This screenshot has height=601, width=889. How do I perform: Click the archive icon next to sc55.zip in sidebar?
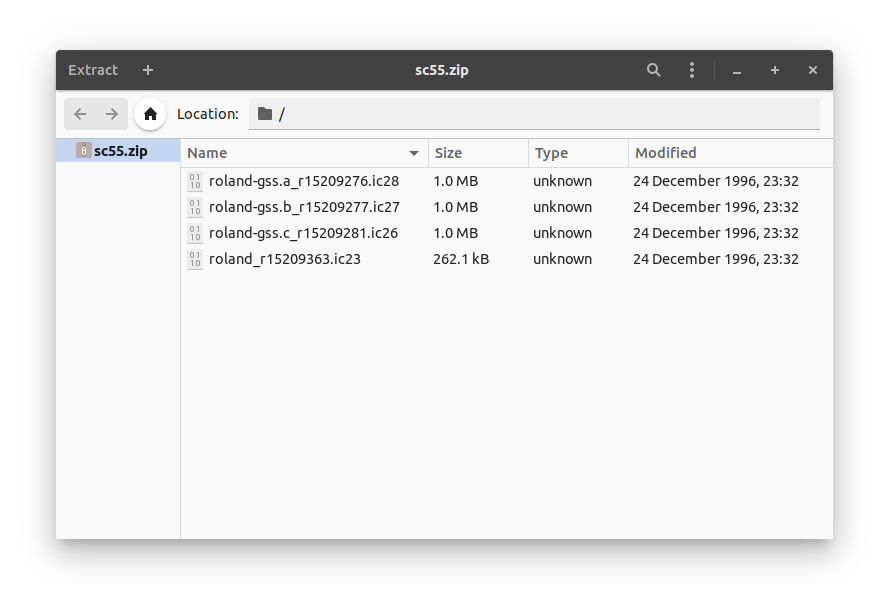pos(84,149)
